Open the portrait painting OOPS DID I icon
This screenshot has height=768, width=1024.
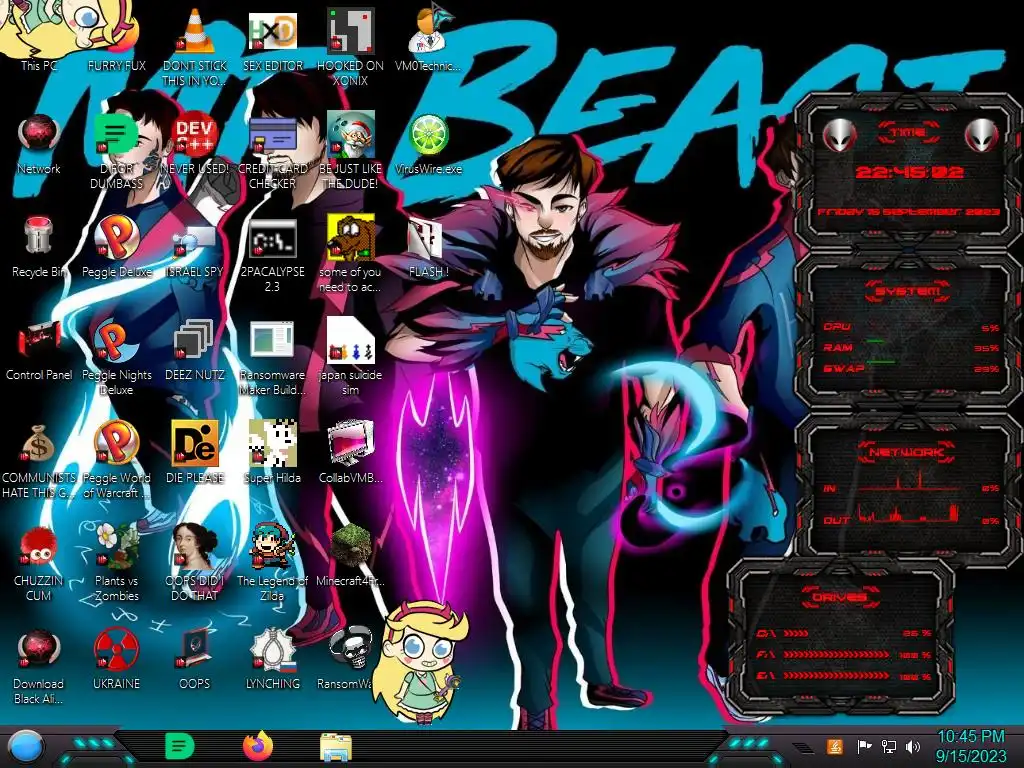pos(195,545)
